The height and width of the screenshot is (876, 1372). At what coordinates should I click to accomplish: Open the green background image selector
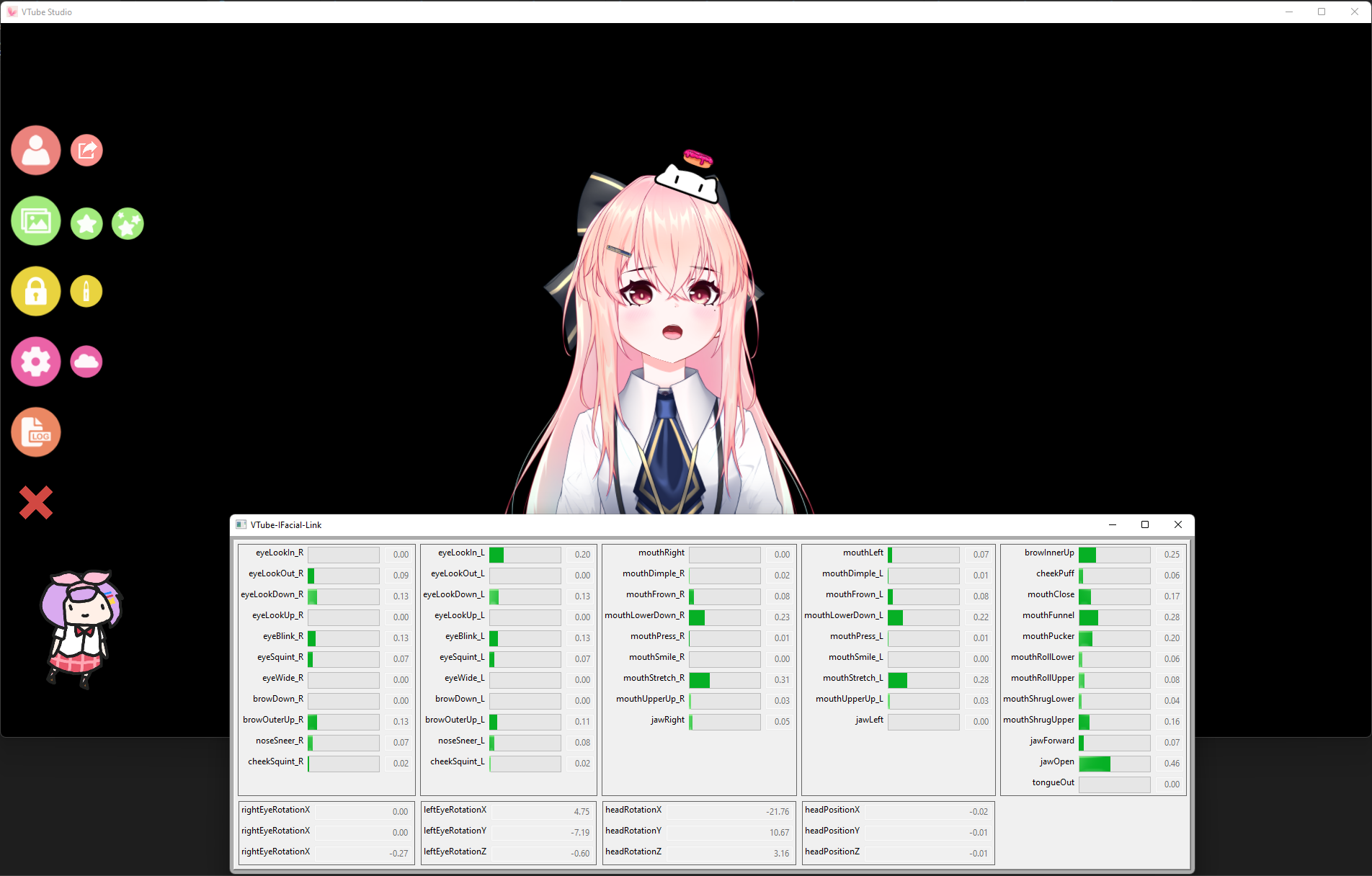click(36, 220)
